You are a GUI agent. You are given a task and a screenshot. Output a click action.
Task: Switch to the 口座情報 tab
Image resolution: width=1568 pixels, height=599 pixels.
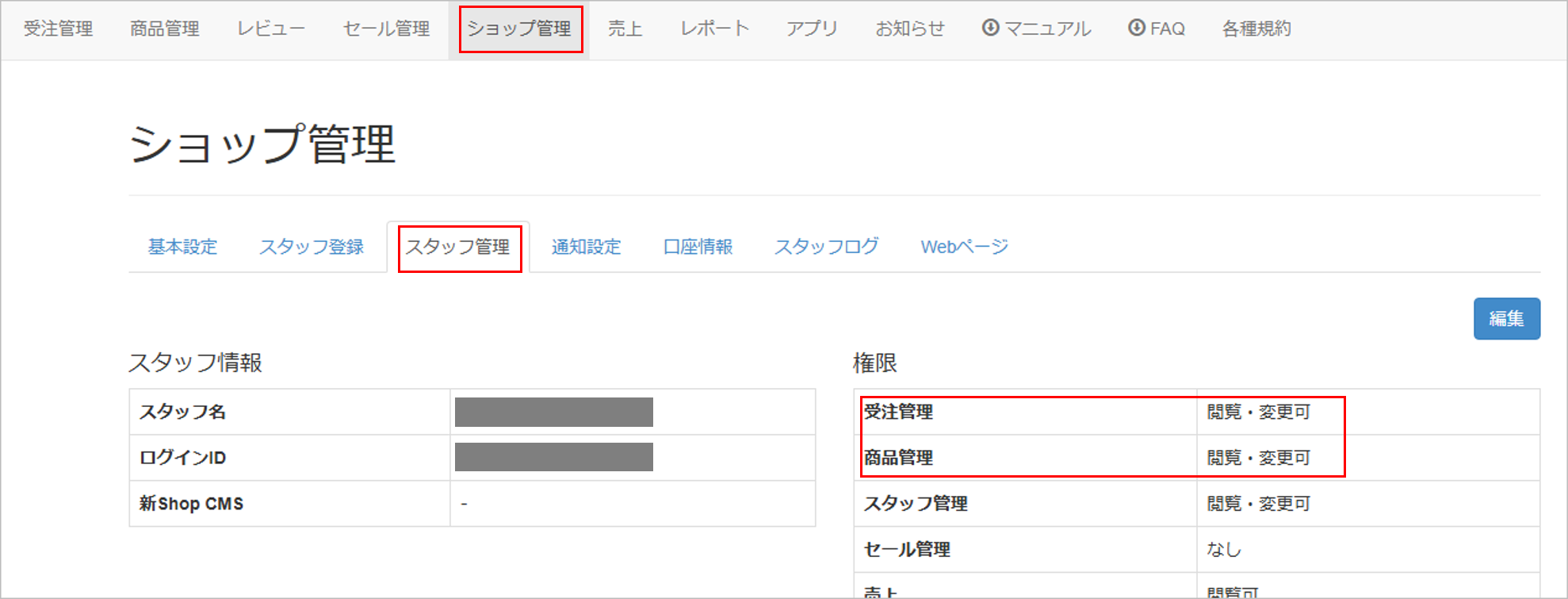coord(698,247)
